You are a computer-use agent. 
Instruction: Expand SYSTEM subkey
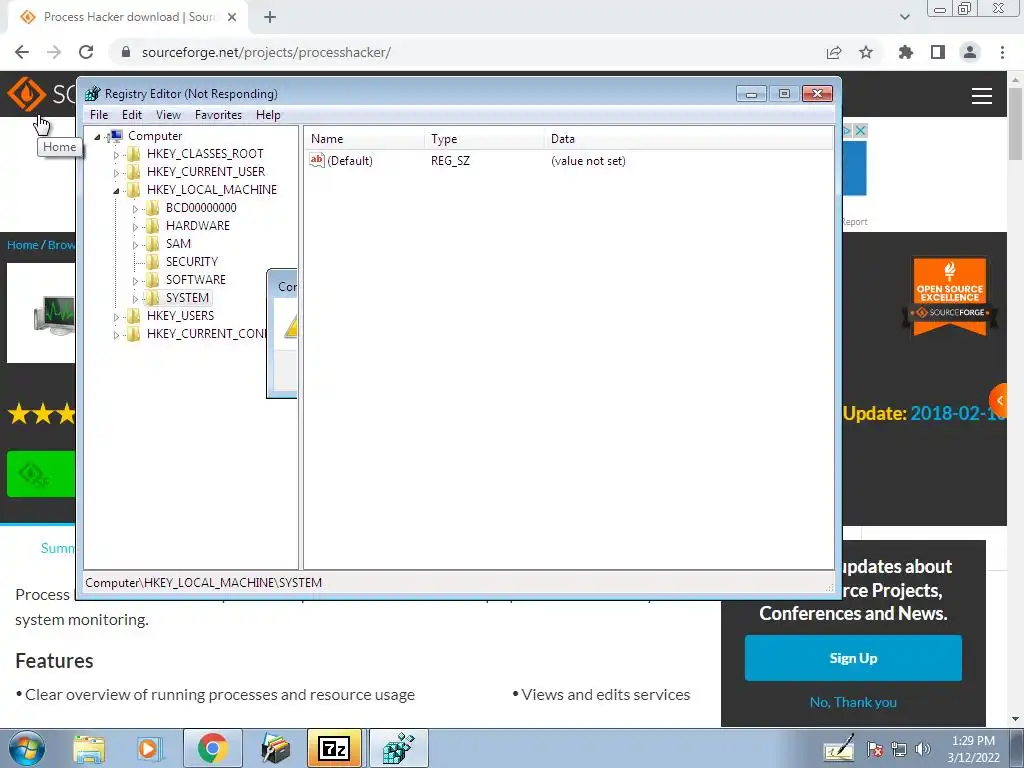click(x=135, y=298)
